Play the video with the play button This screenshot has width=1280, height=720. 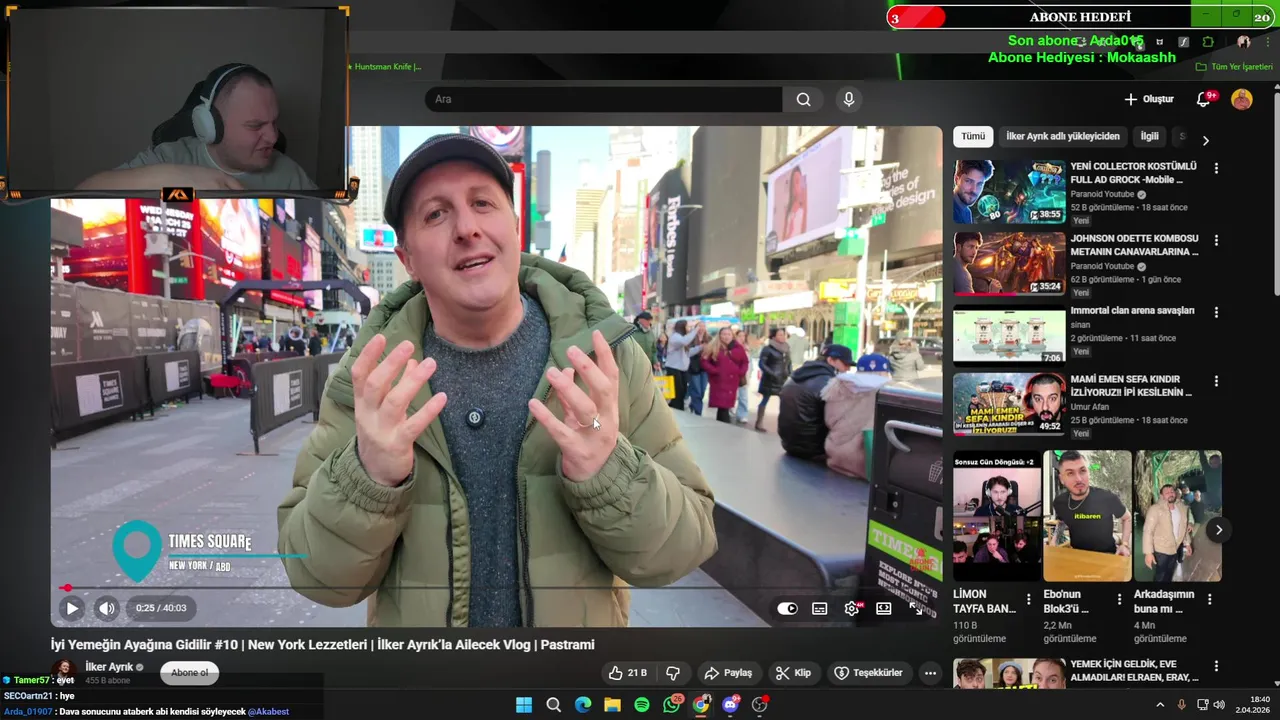click(72, 608)
